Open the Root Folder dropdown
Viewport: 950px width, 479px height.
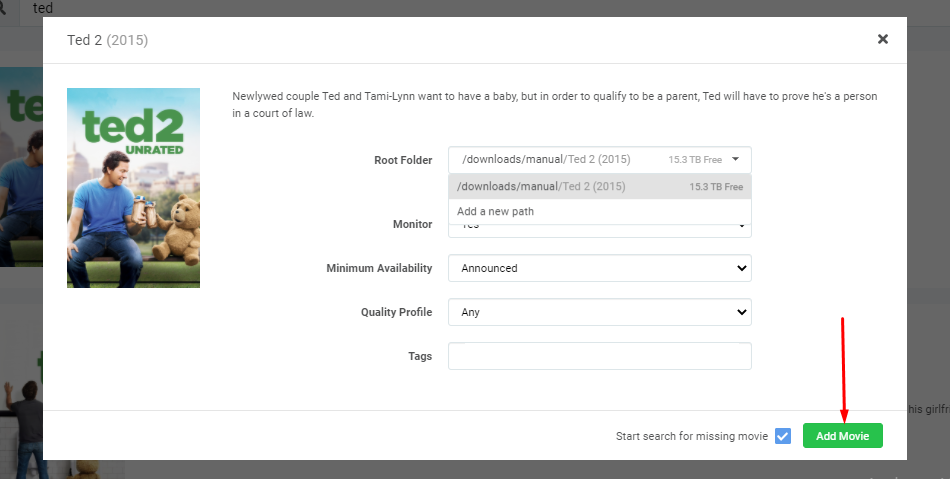coord(600,160)
